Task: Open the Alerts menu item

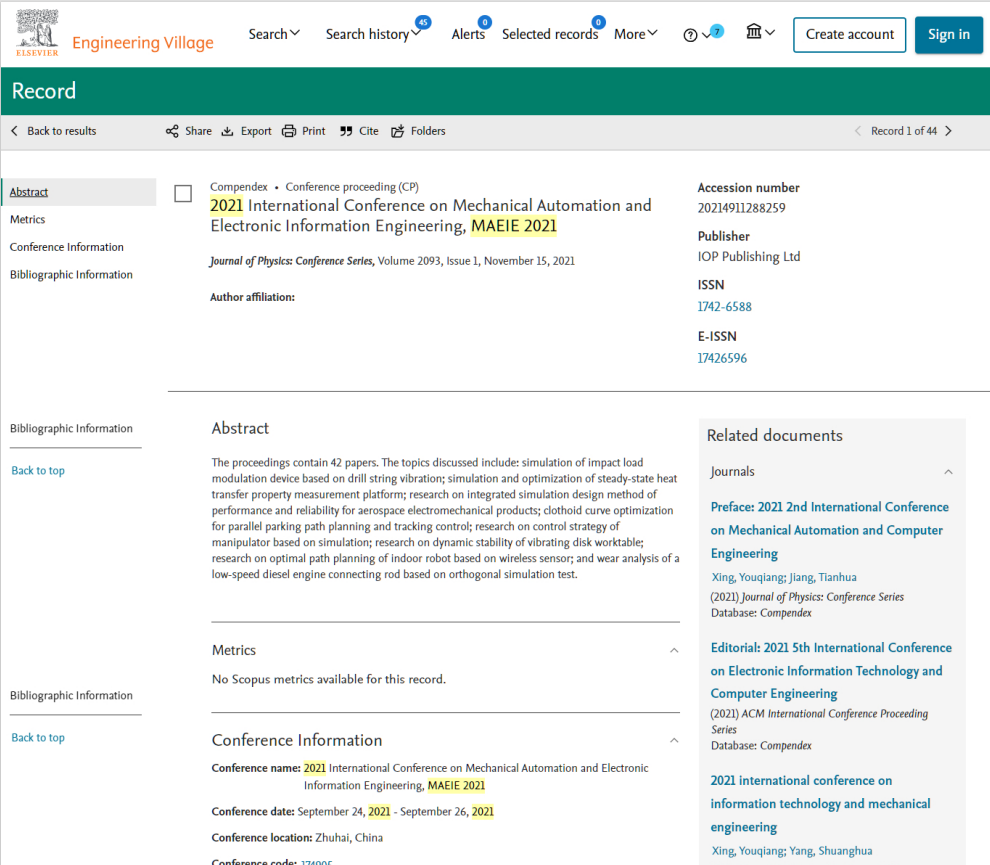Action: coord(468,34)
